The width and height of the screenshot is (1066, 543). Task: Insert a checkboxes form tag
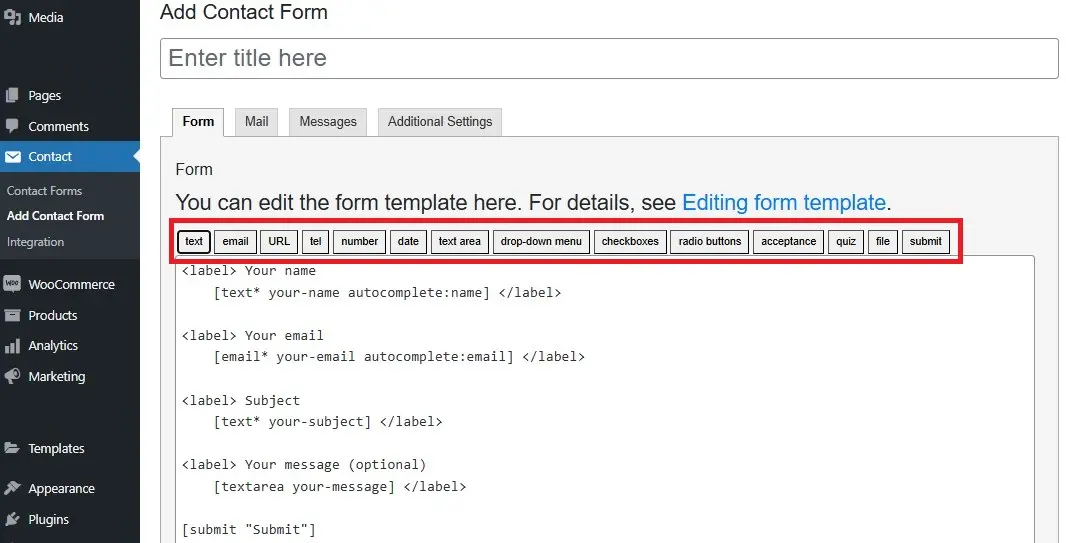pos(630,241)
